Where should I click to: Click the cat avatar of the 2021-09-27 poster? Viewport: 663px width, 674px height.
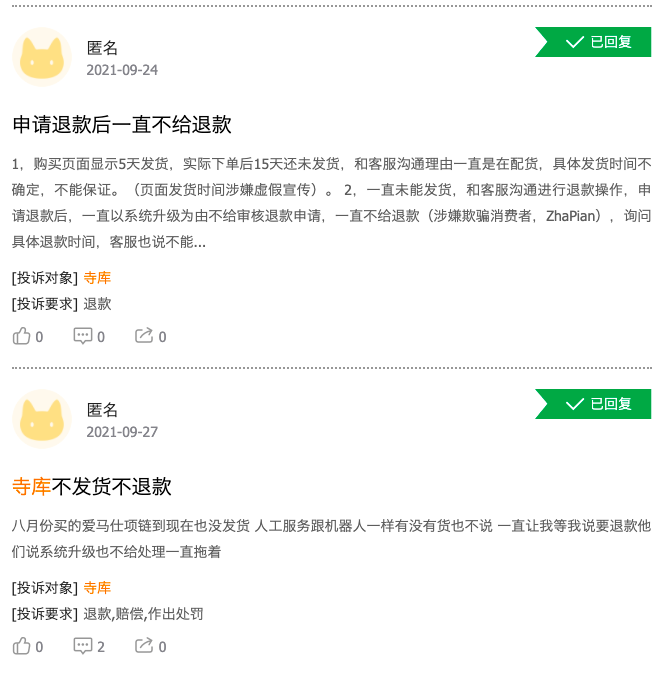click(x=42, y=419)
